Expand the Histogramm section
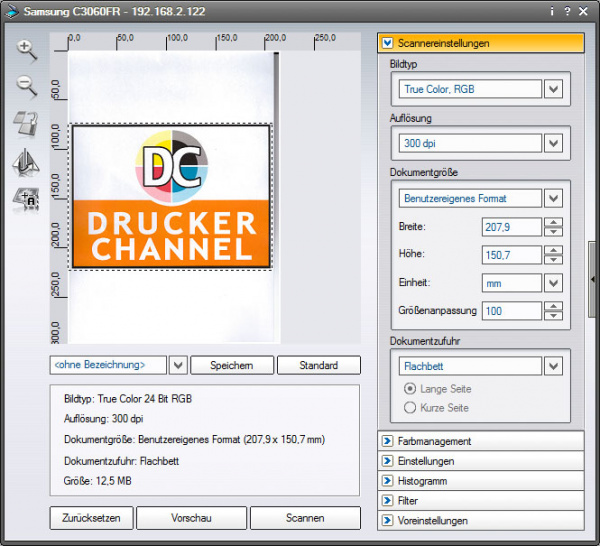Screen dimensions: 600x546 (x=388, y=481)
